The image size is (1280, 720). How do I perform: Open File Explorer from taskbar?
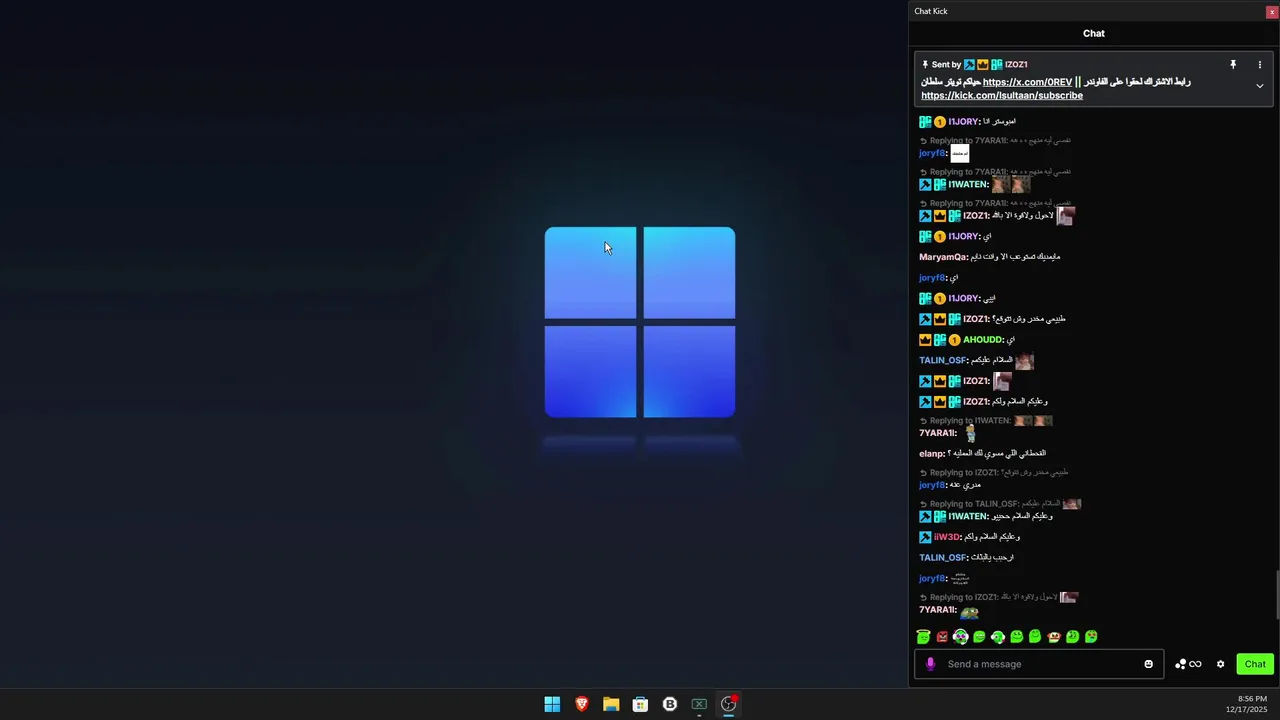(611, 704)
